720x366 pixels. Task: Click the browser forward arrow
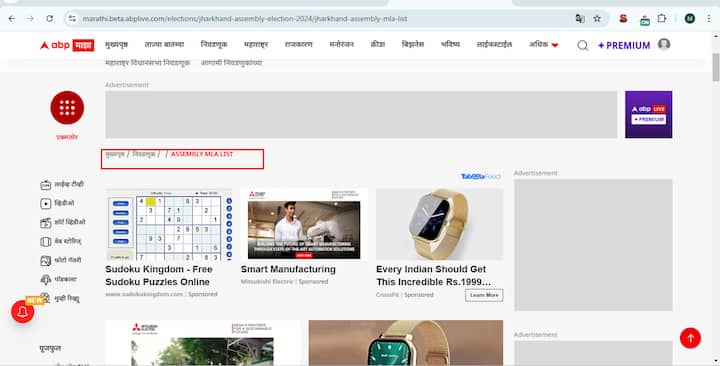30,19
